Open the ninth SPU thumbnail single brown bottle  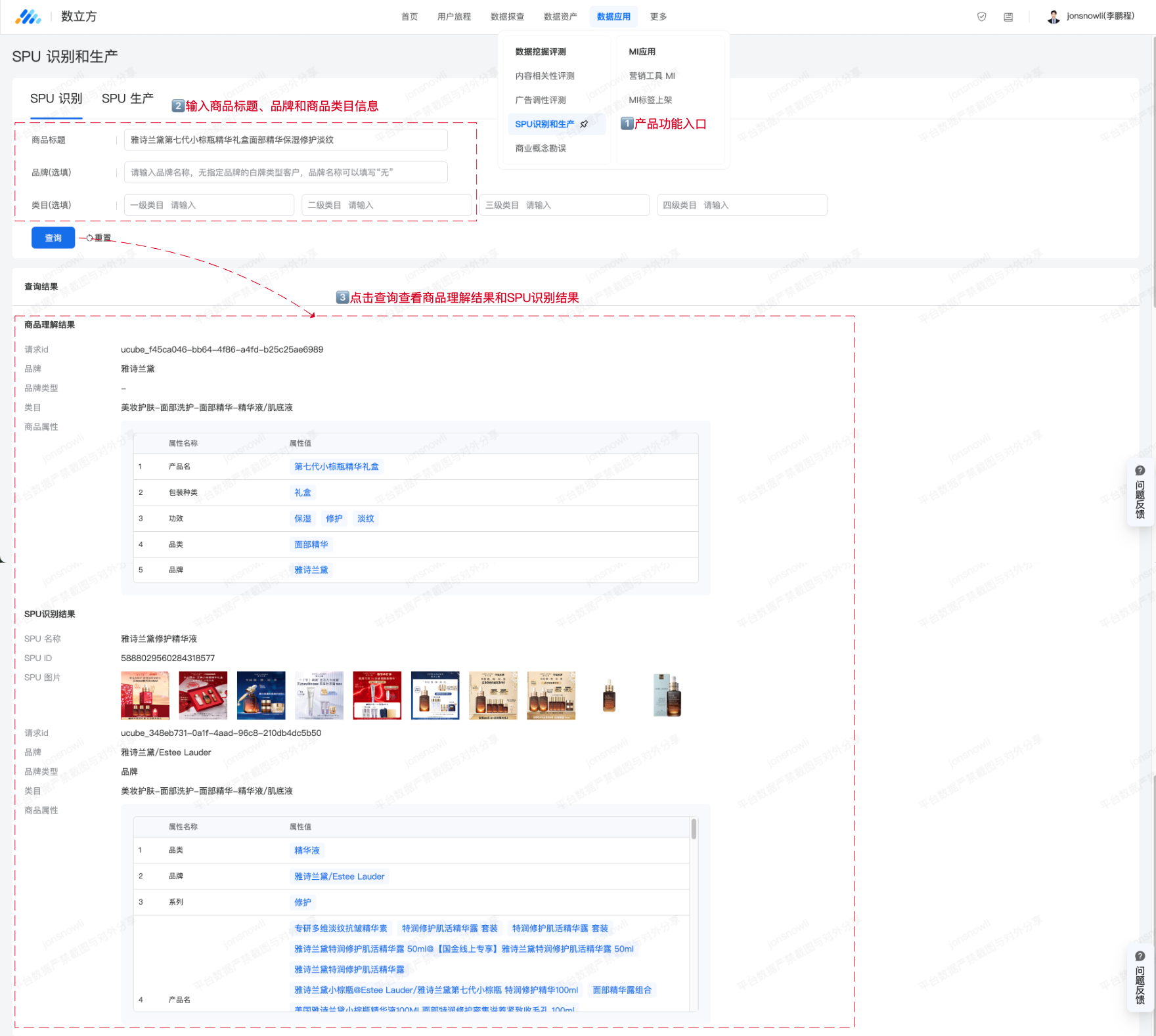coord(610,695)
